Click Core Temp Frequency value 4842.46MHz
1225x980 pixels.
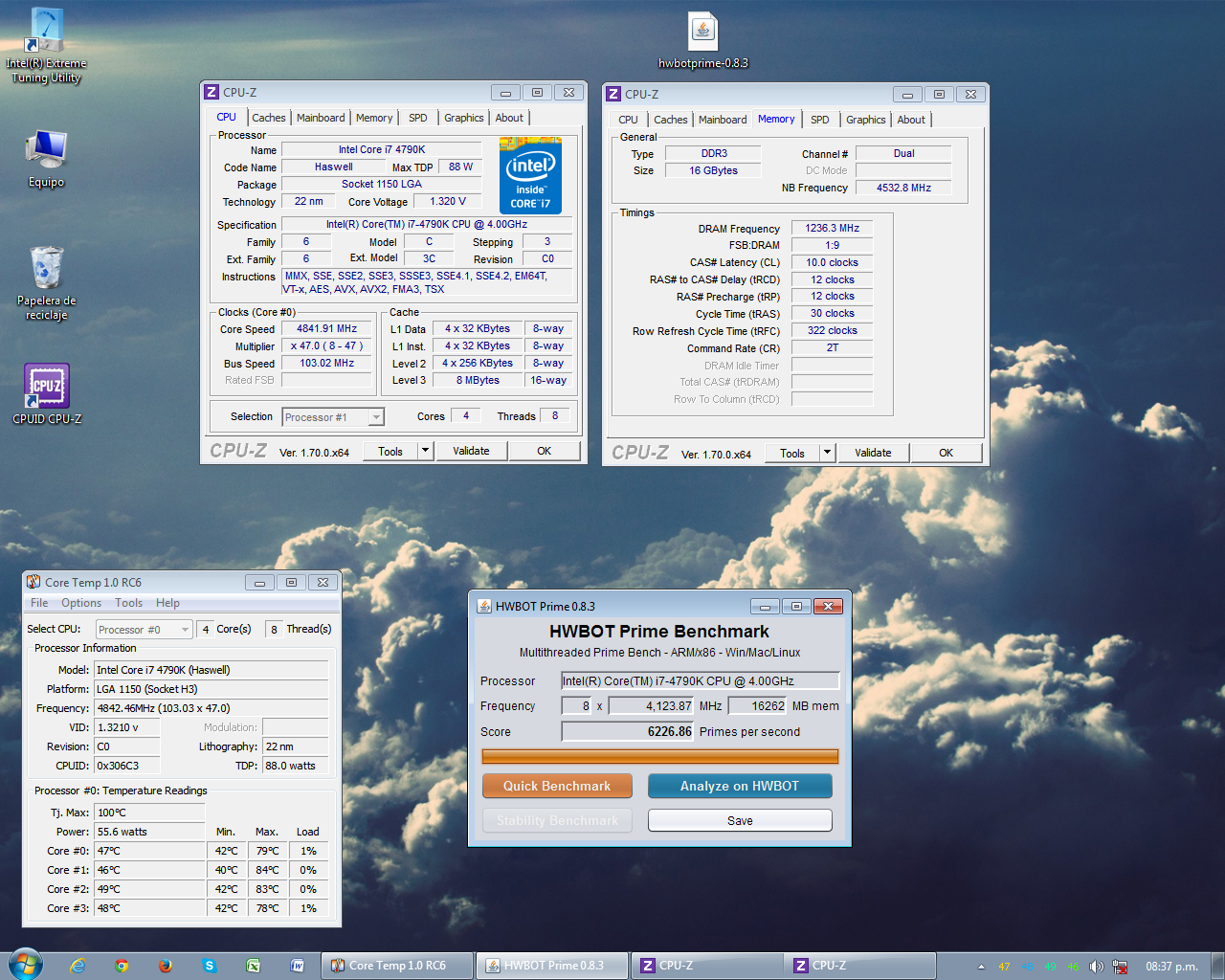point(212,708)
